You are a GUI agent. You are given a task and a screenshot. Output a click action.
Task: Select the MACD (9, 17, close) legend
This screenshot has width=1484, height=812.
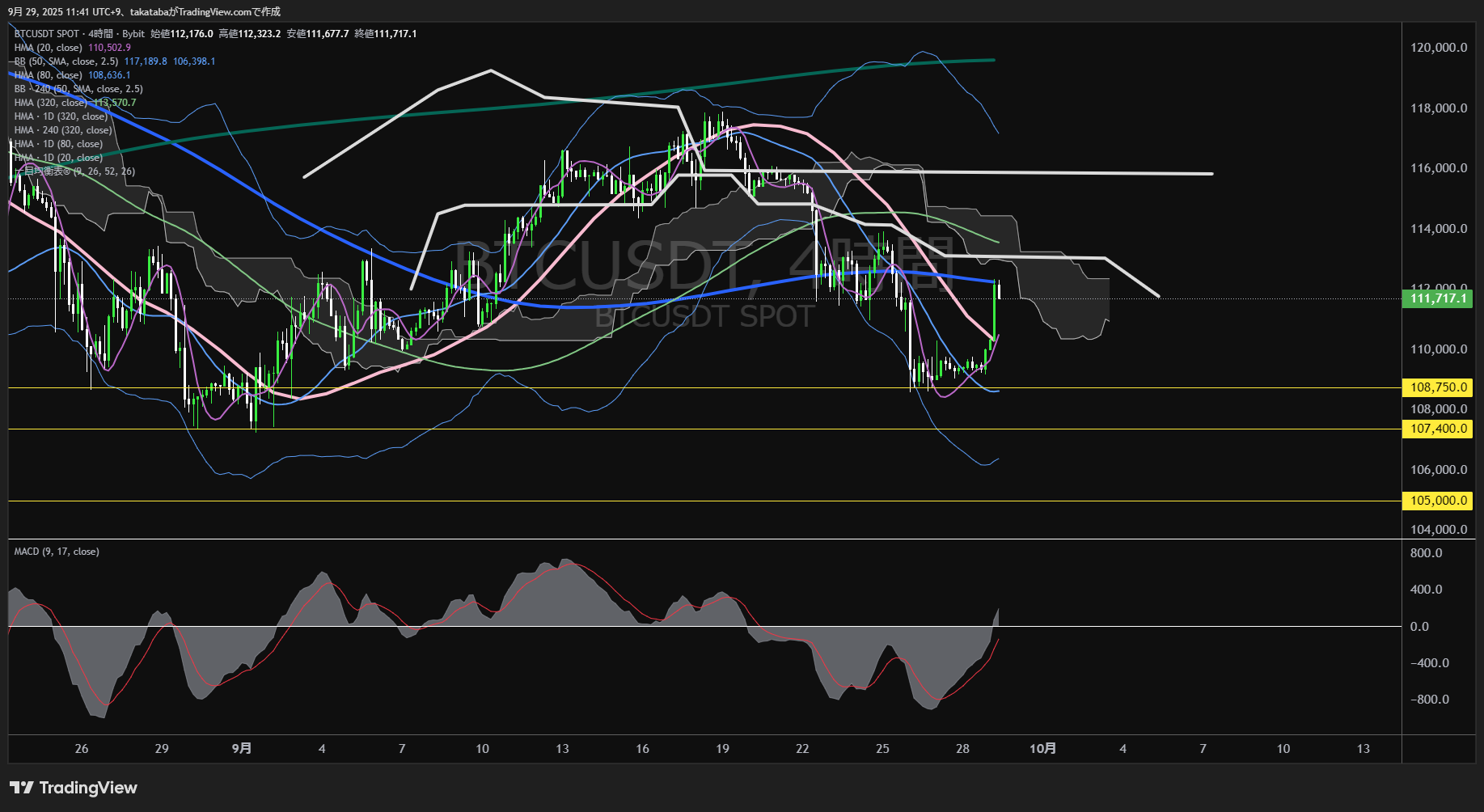coord(57,552)
